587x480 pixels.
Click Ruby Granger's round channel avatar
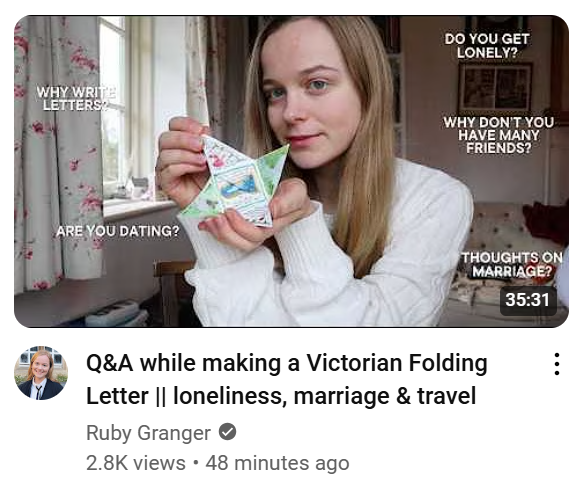(41, 373)
